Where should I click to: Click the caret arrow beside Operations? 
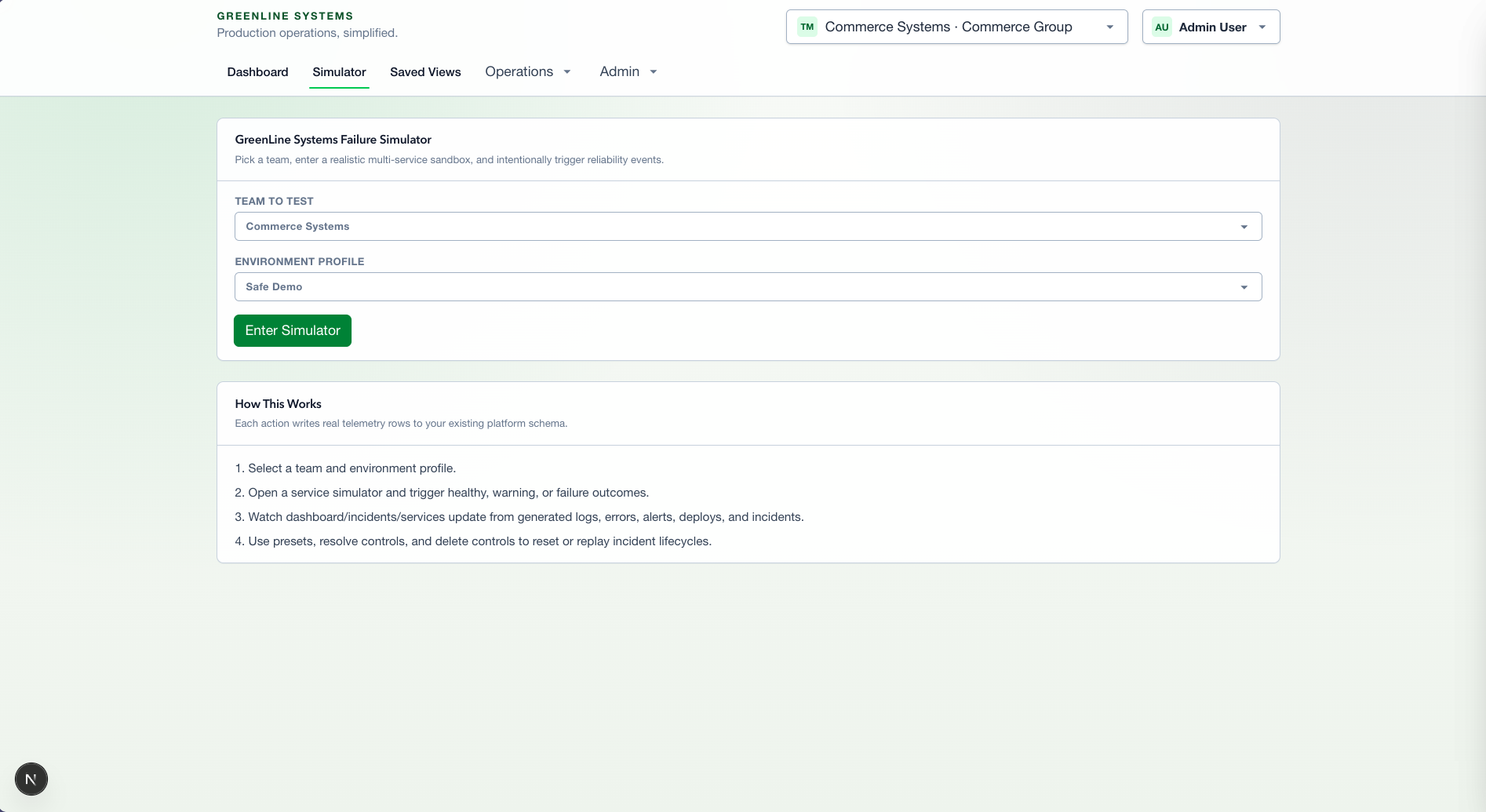pyautogui.click(x=567, y=72)
